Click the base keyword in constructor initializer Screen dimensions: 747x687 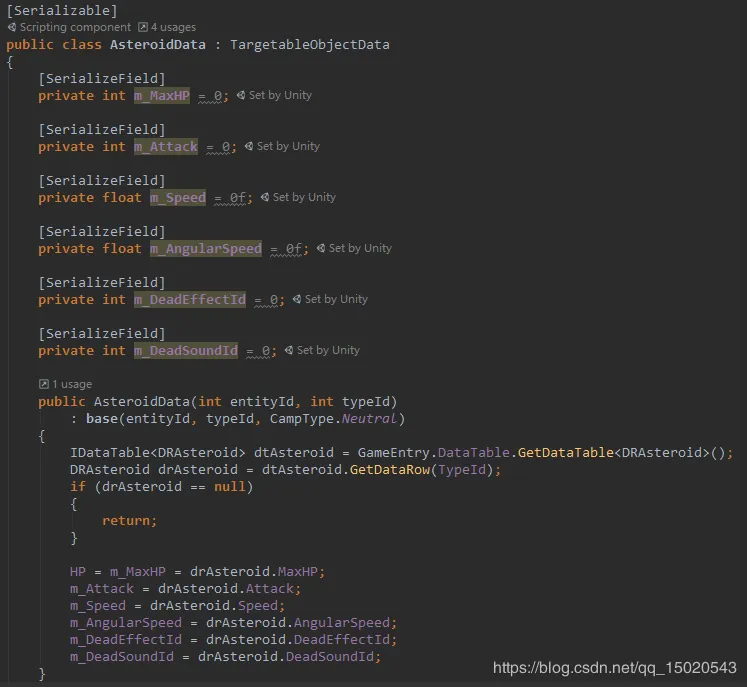102,419
